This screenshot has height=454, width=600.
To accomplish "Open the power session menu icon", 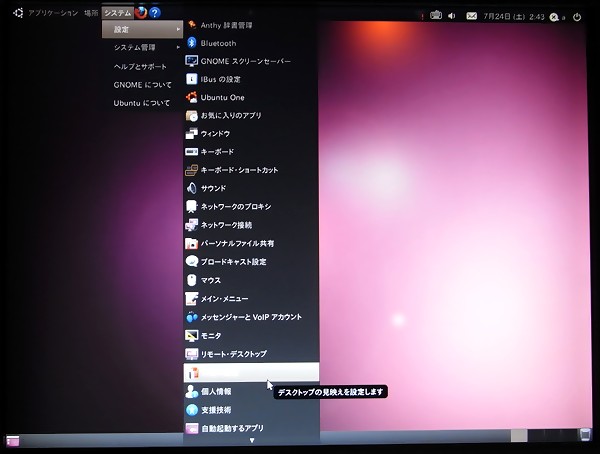I will coord(577,17).
